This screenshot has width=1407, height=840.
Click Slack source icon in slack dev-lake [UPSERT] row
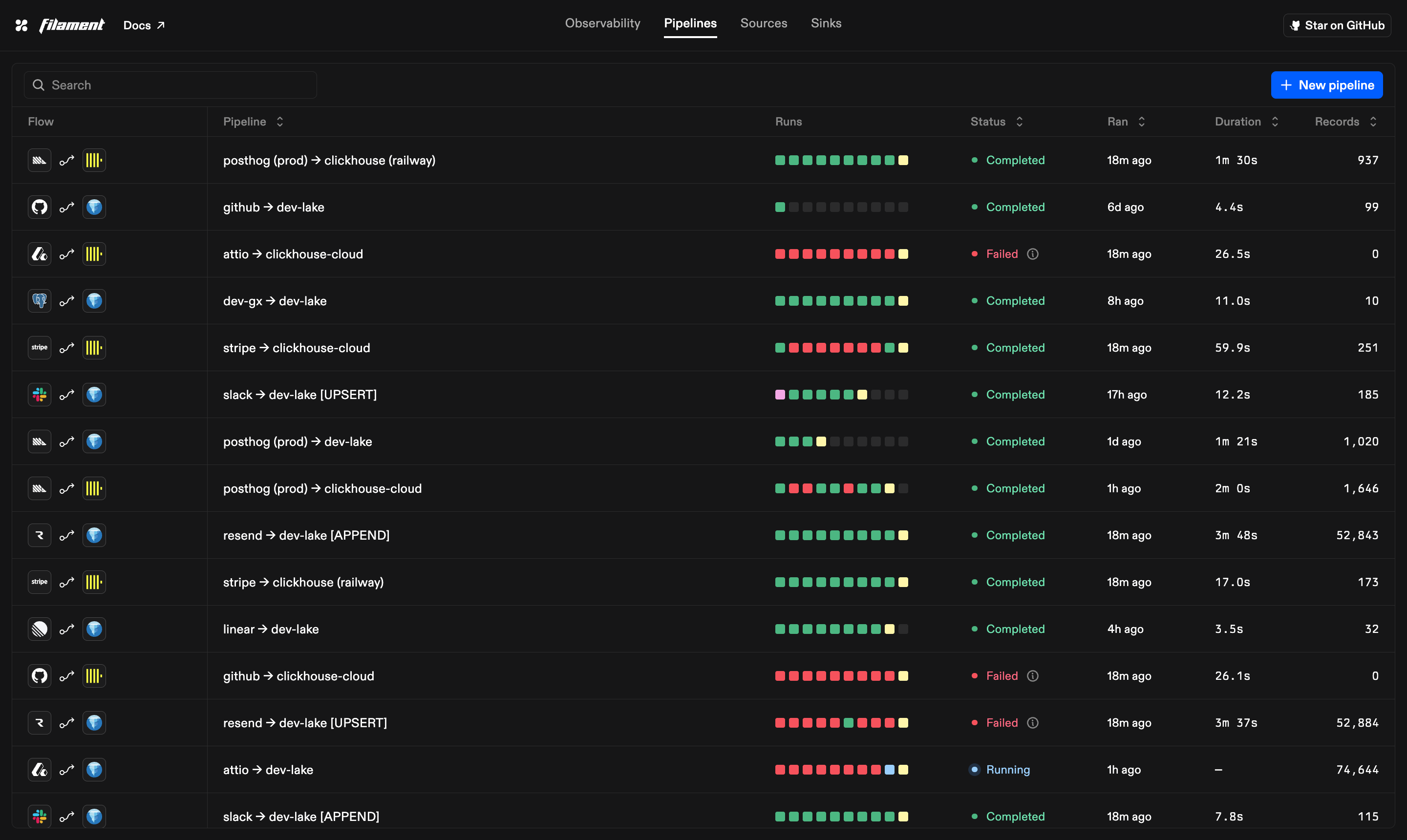[x=40, y=395]
